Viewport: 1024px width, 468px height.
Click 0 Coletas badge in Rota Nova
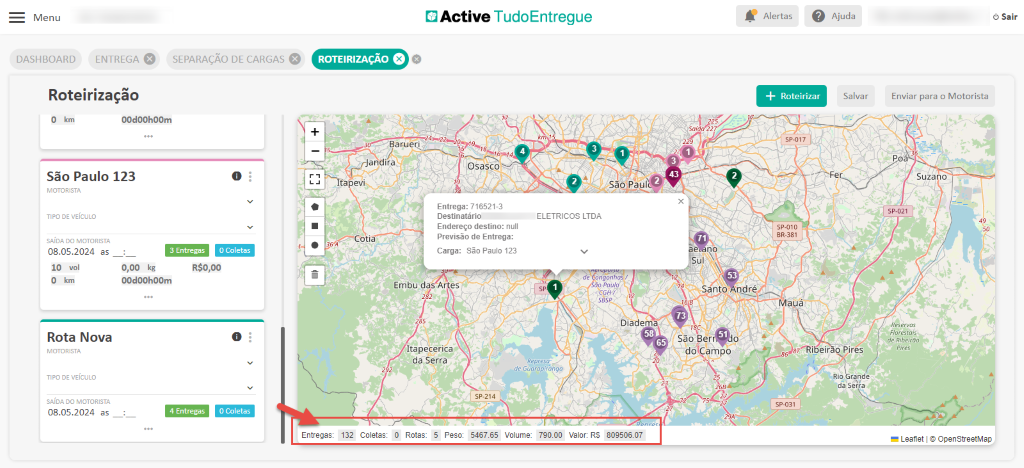coord(234,411)
